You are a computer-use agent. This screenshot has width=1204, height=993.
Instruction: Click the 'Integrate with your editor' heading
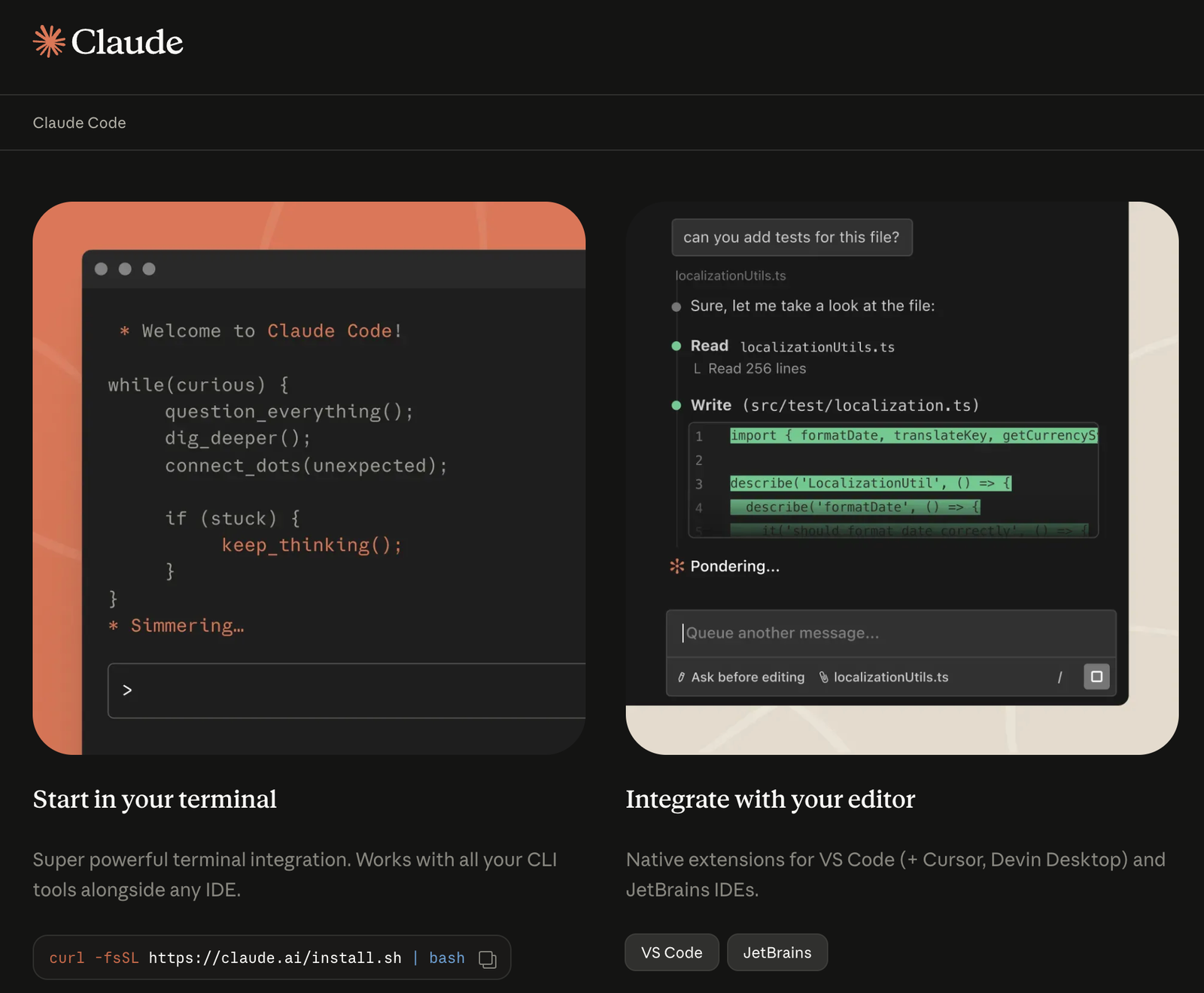tap(771, 800)
